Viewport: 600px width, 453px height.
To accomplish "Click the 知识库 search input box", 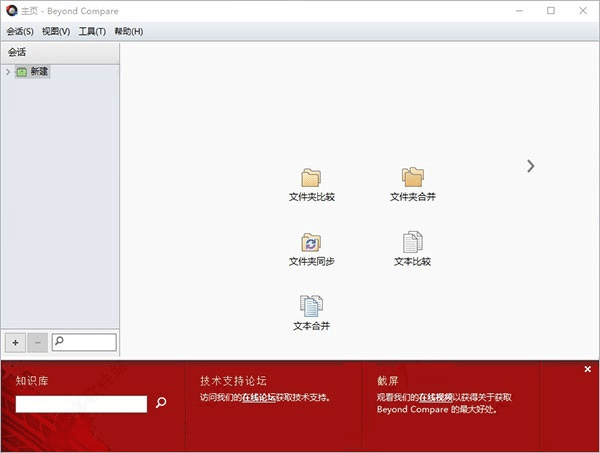I will (81, 404).
